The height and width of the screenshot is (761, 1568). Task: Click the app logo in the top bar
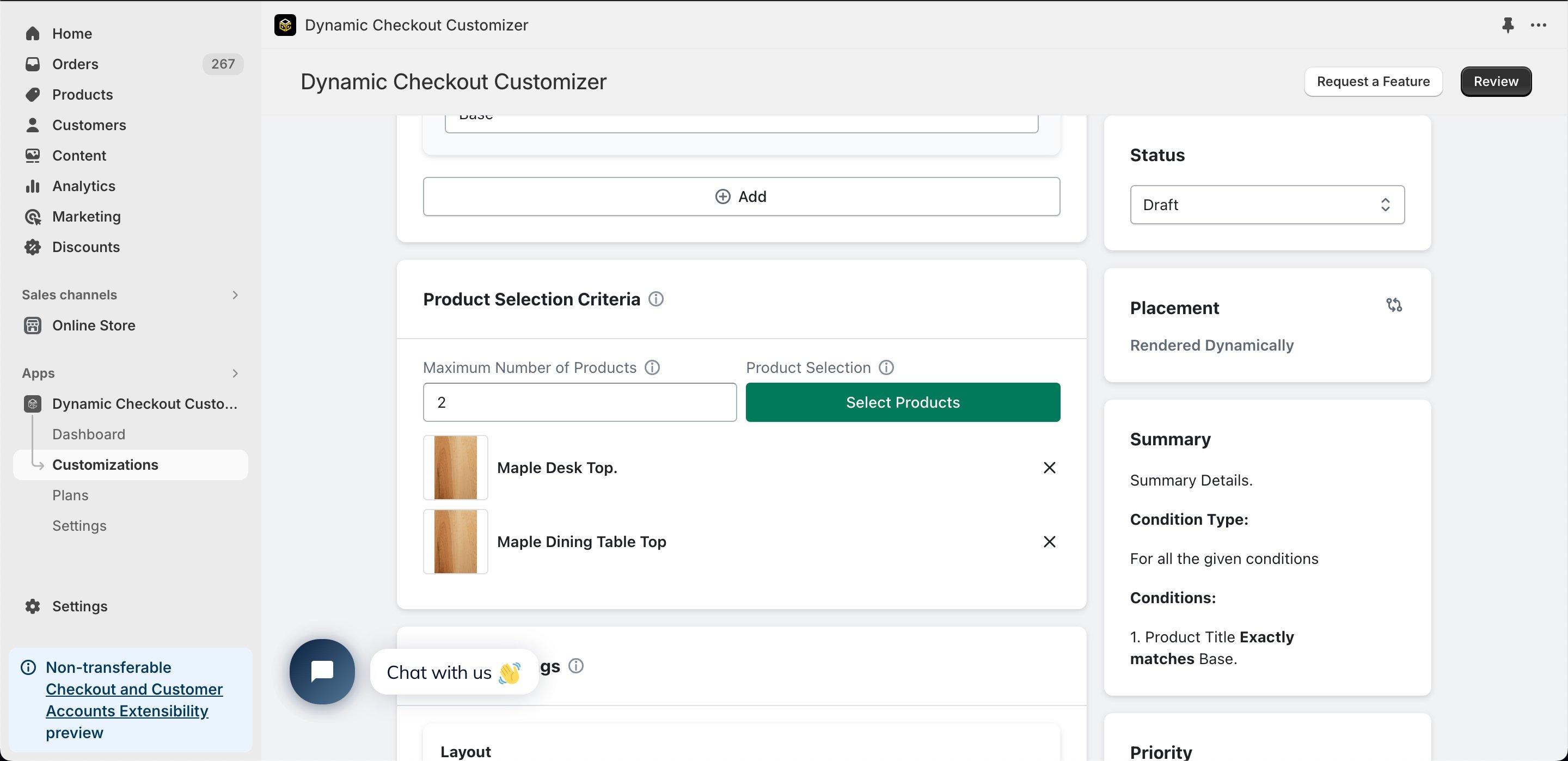coord(285,25)
